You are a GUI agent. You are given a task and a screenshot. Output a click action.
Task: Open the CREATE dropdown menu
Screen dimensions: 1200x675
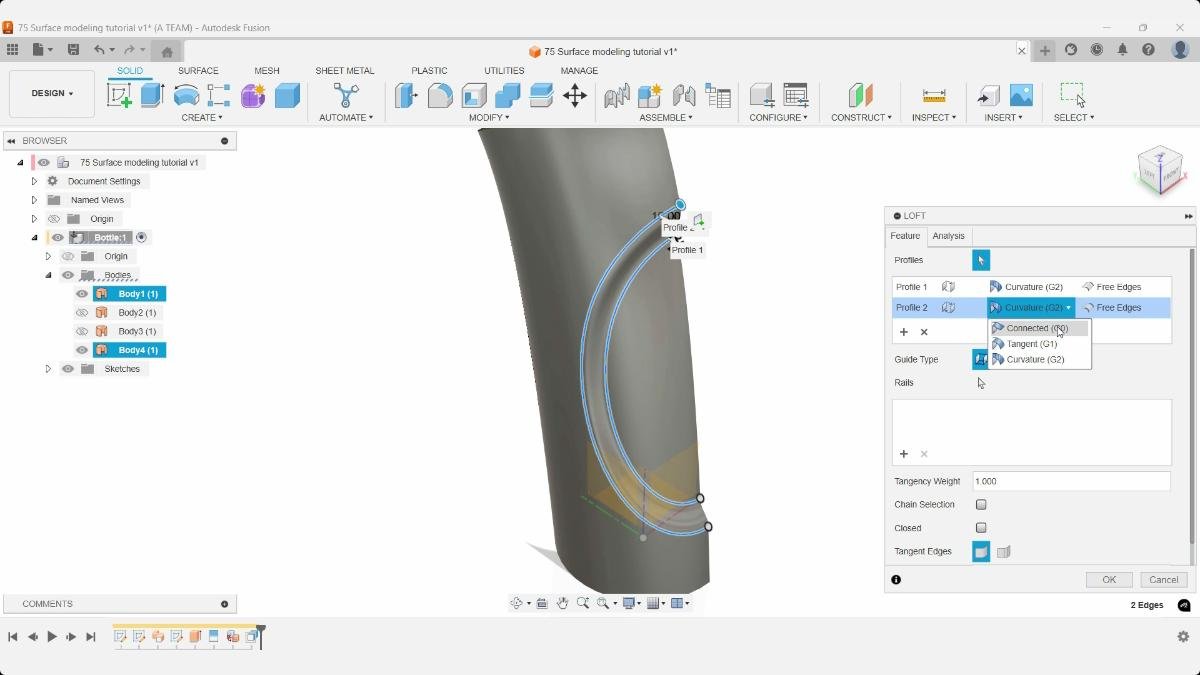(x=202, y=117)
